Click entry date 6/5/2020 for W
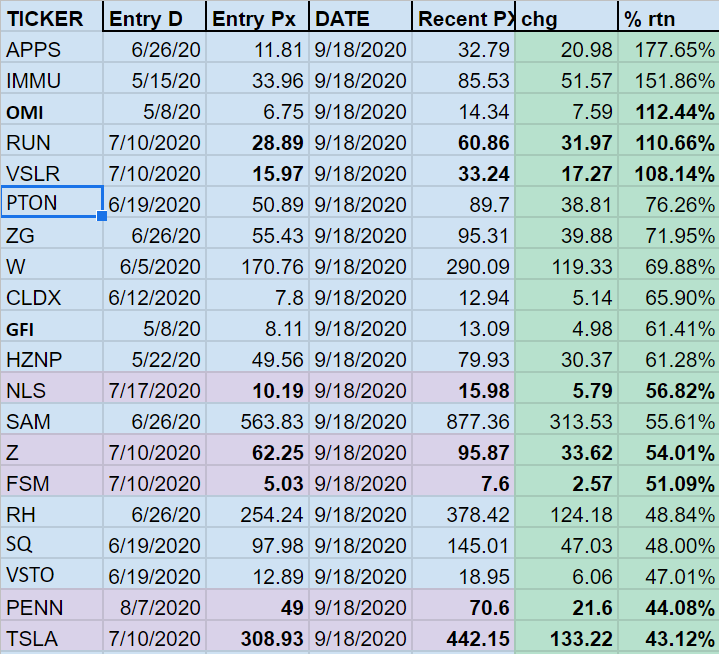 [155, 265]
